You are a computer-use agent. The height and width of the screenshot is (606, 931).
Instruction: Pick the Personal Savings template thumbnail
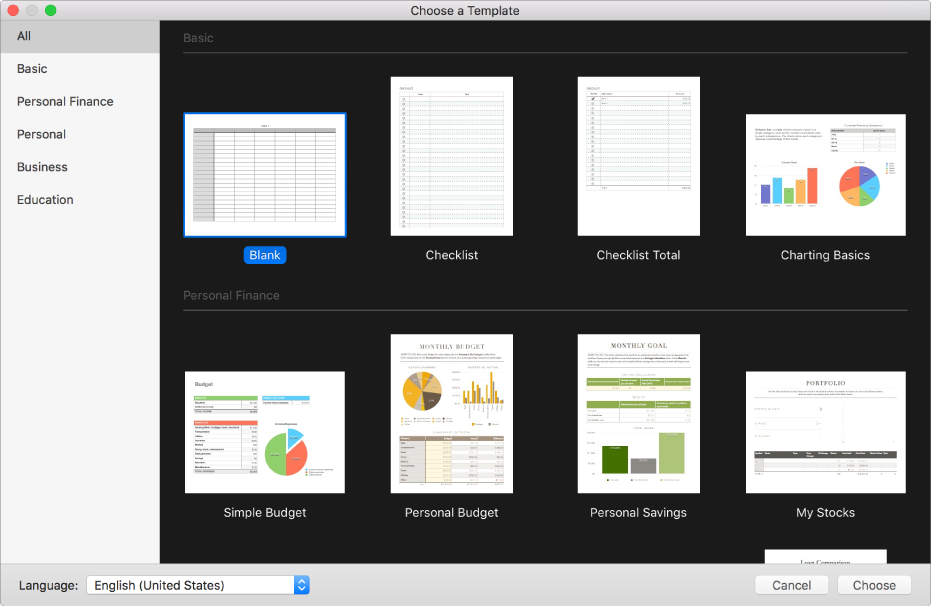click(638, 414)
